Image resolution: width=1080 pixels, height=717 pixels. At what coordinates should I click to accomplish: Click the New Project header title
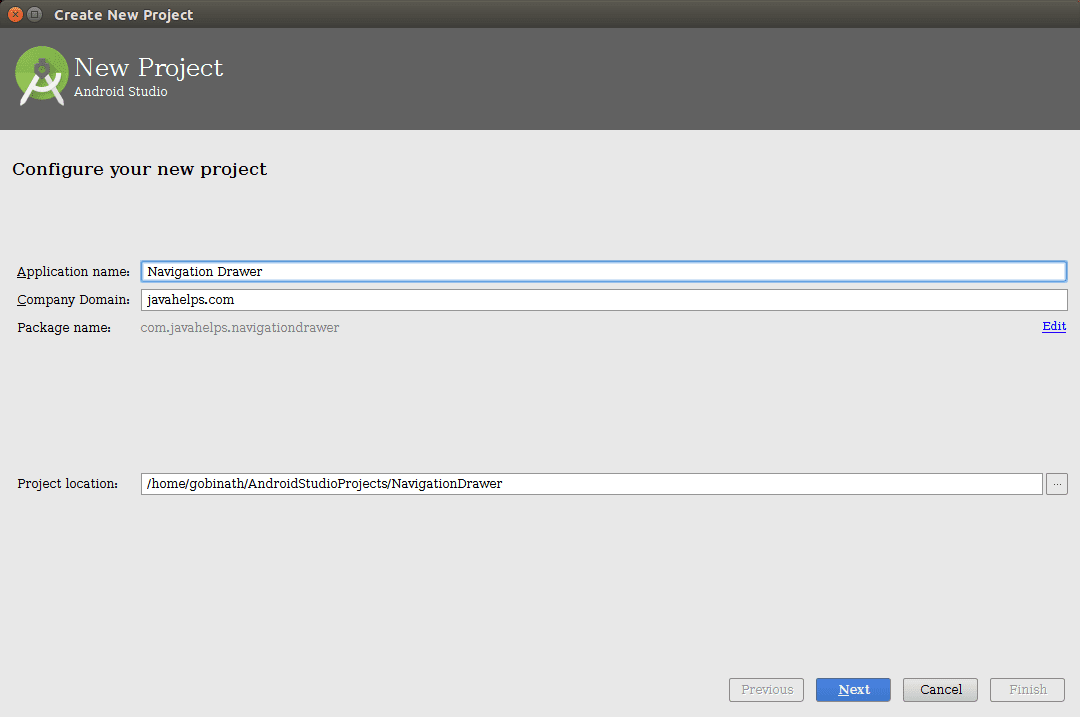coord(149,67)
